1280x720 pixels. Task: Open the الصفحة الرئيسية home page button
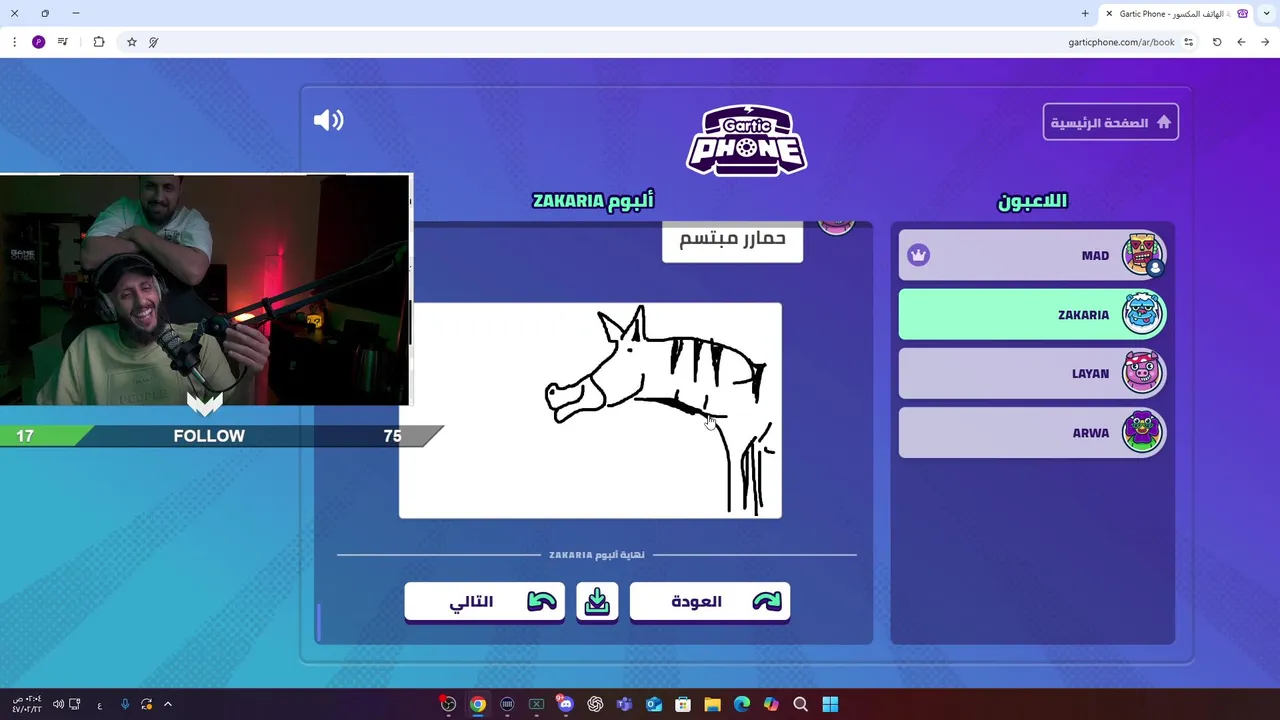(x=1110, y=122)
